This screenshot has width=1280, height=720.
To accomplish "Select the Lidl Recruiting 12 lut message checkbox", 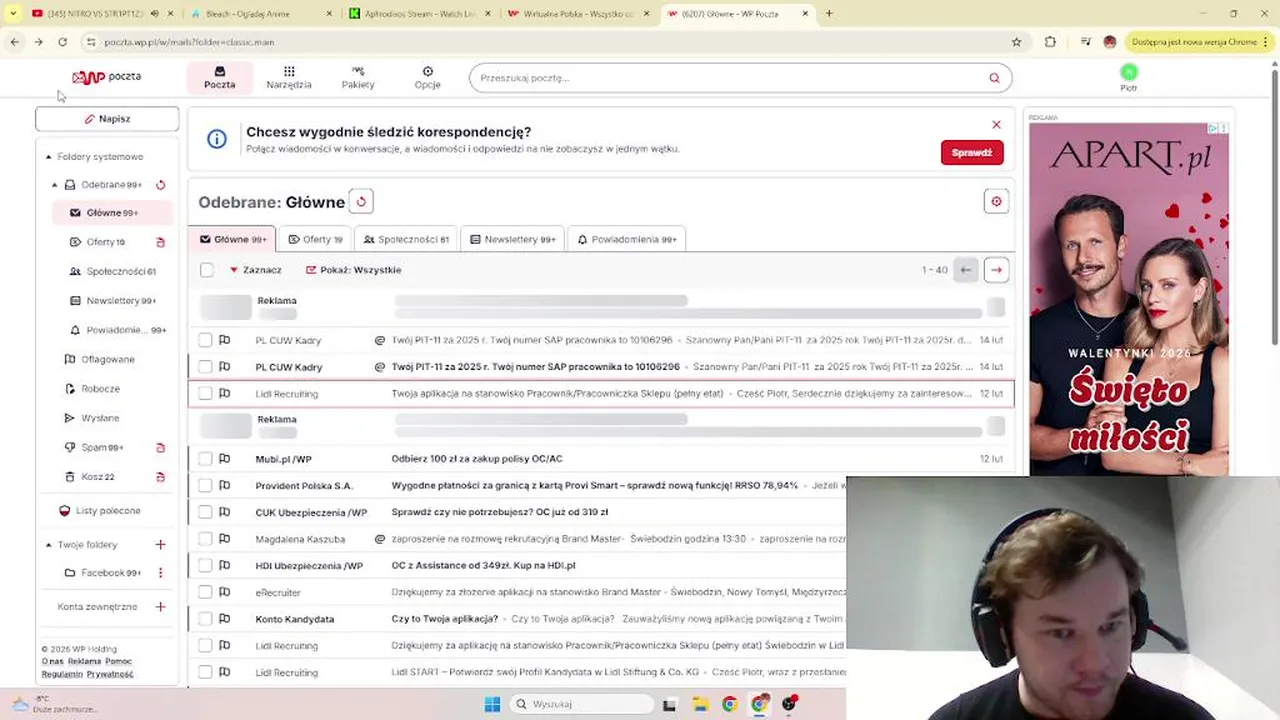I will point(205,394).
